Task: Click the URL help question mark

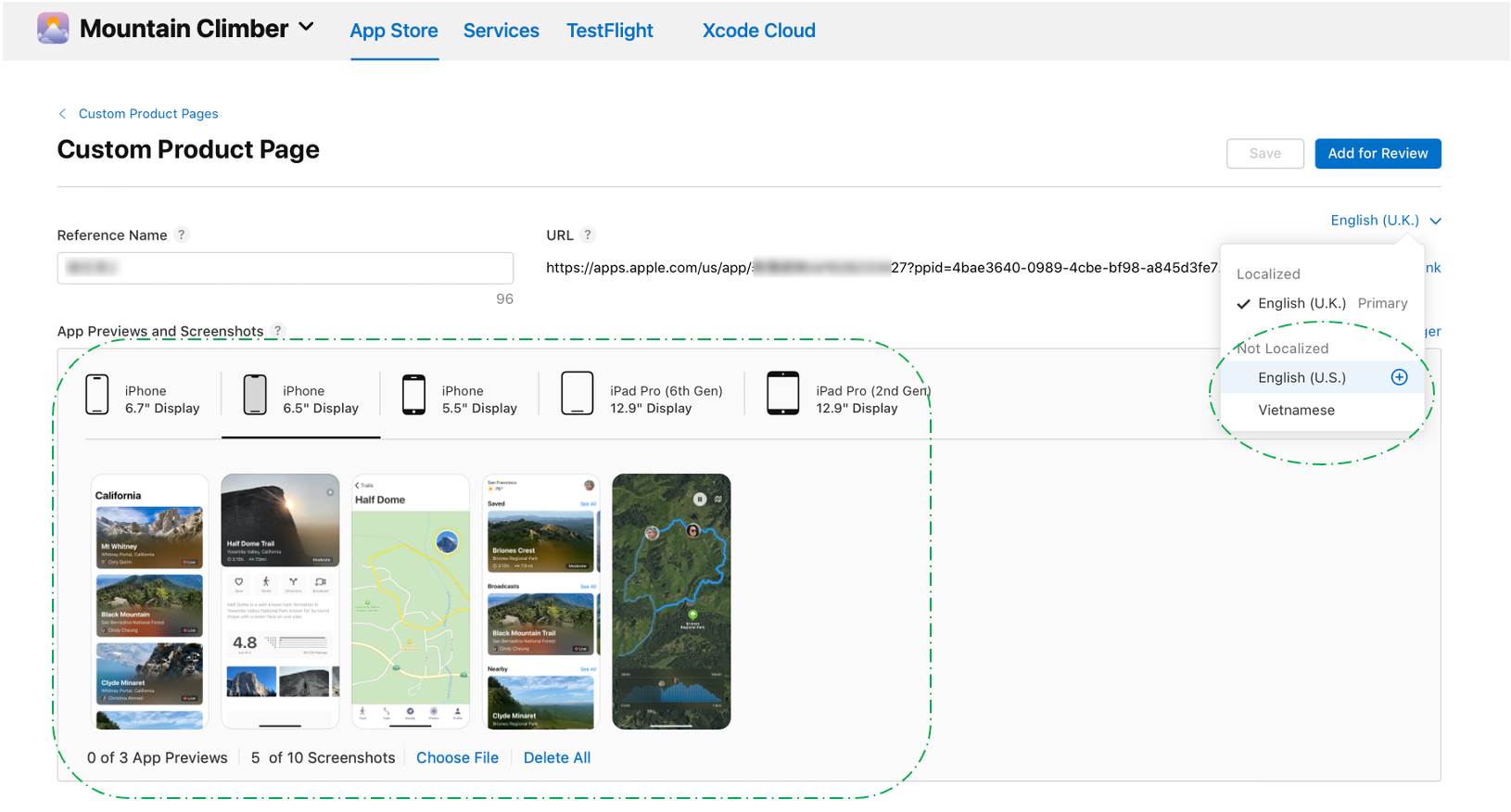Action: 588,235
